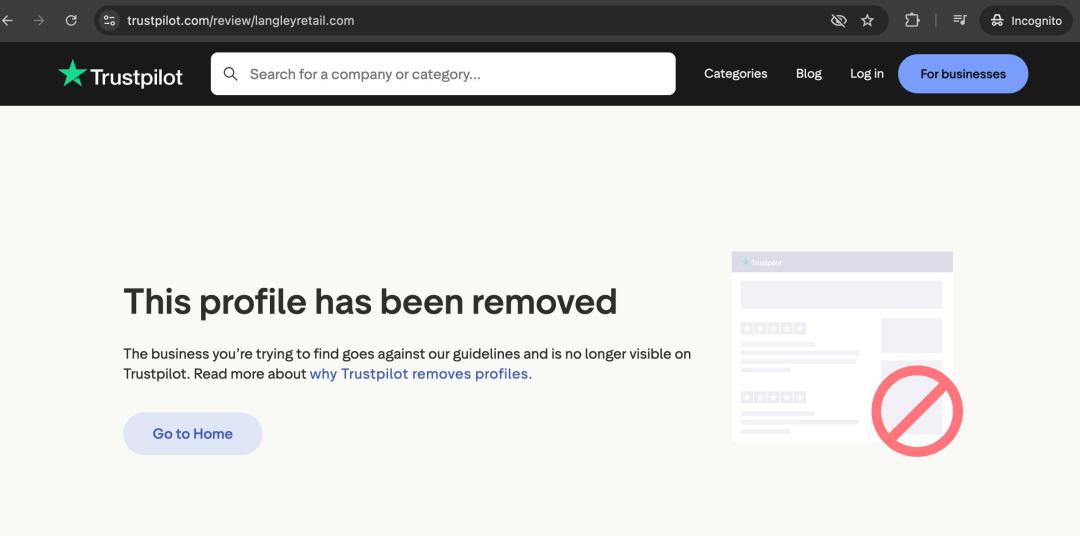
Task: Focus the company or category search field
Action: 443,74
